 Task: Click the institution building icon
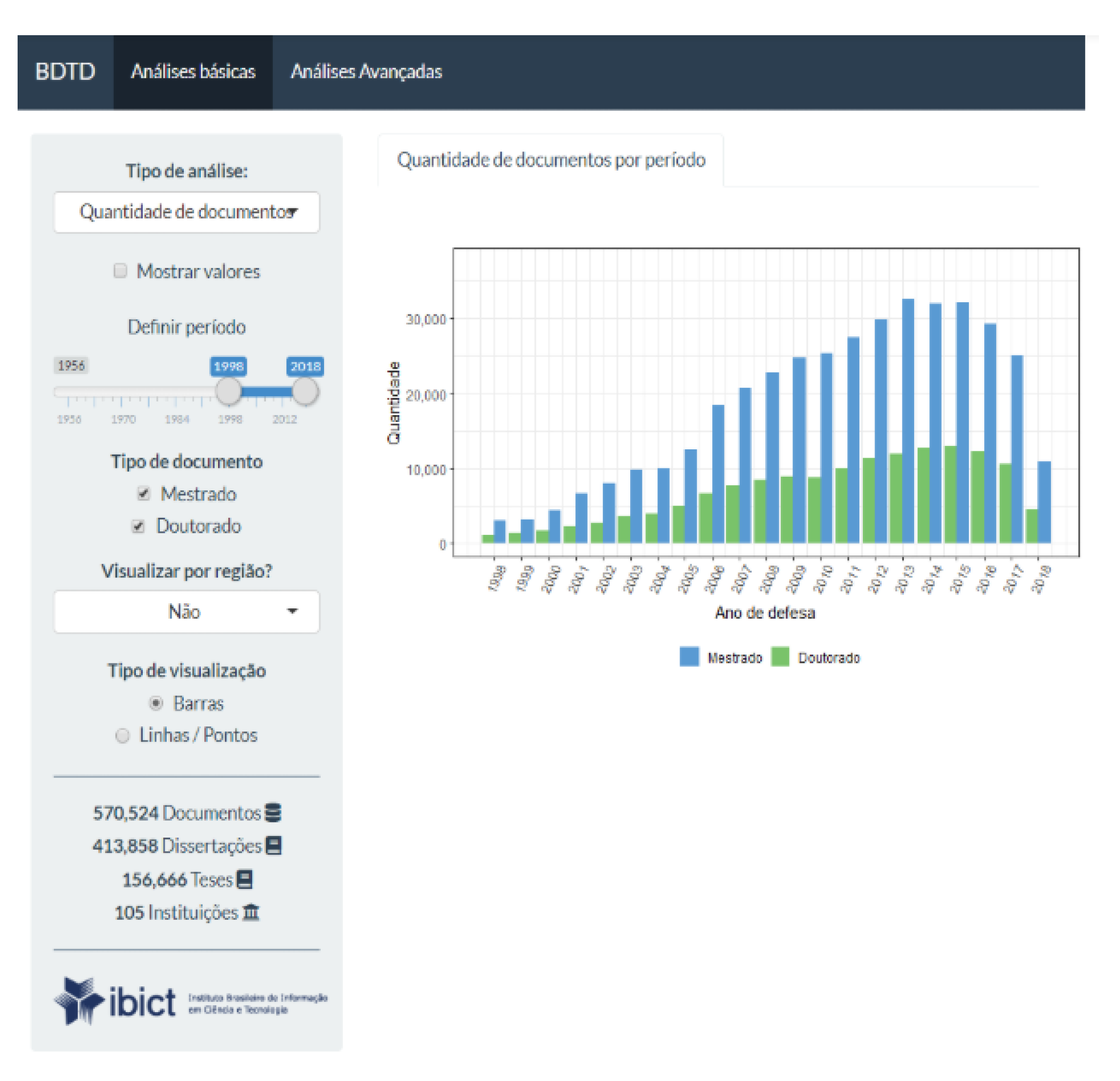(250, 913)
